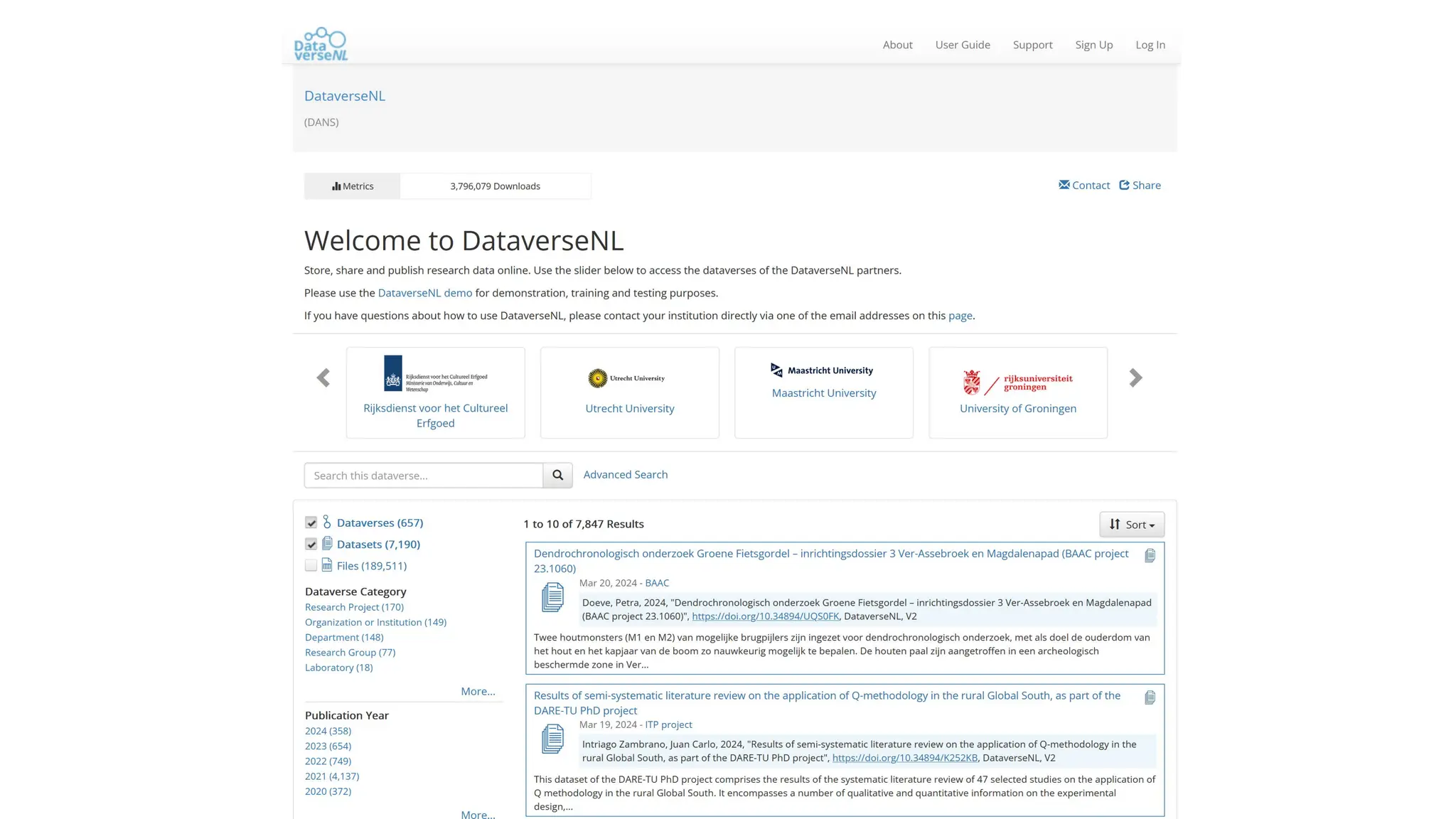Screen dimensions: 1456x819
Task: Enable the Files checkbox filter
Action: click(x=311, y=565)
